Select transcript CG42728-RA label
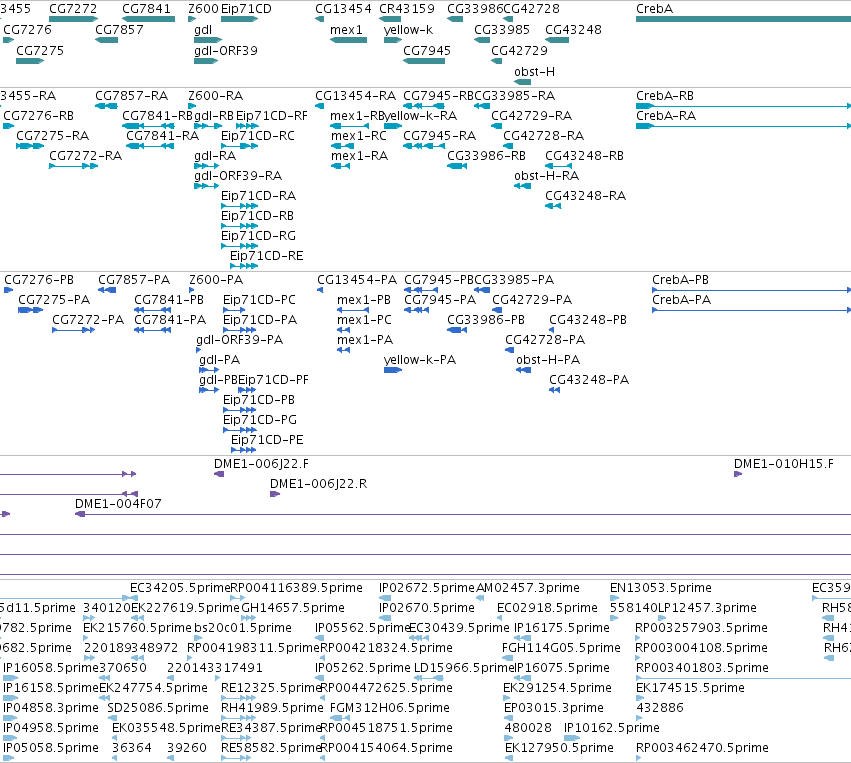This screenshot has height=763, width=851. pos(543,136)
